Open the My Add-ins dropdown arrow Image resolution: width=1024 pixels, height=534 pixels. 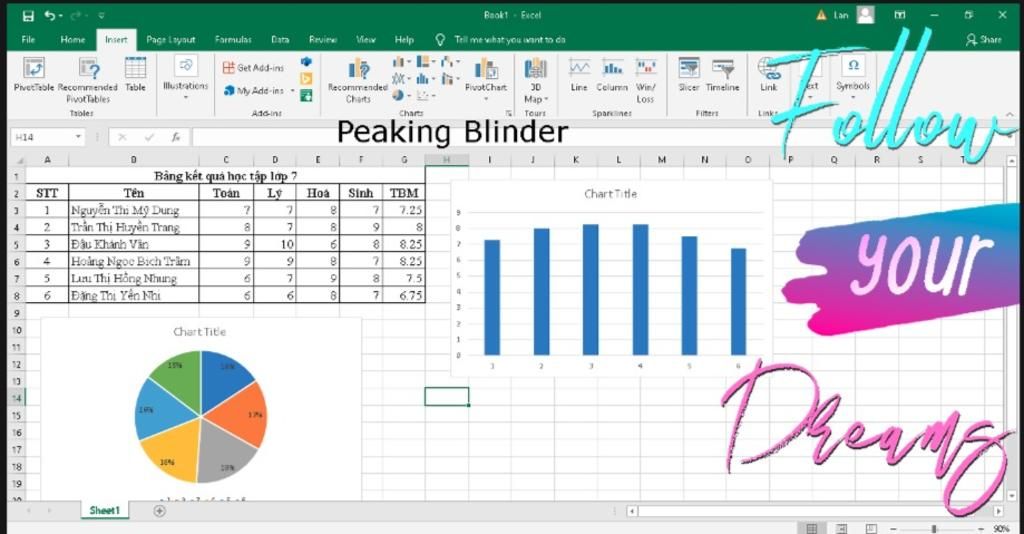293,91
